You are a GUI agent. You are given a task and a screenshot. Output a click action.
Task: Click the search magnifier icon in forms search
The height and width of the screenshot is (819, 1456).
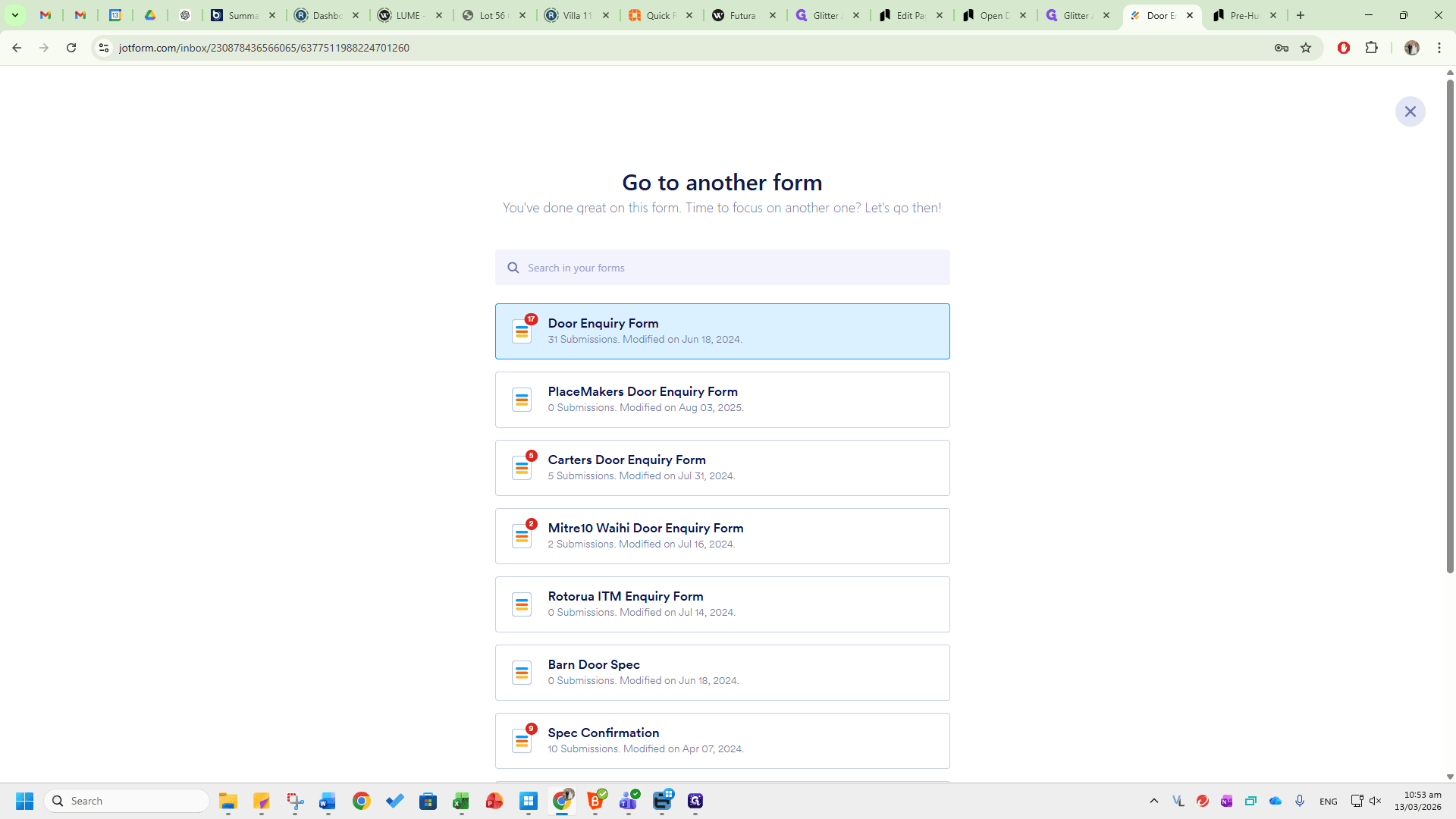[x=513, y=268]
